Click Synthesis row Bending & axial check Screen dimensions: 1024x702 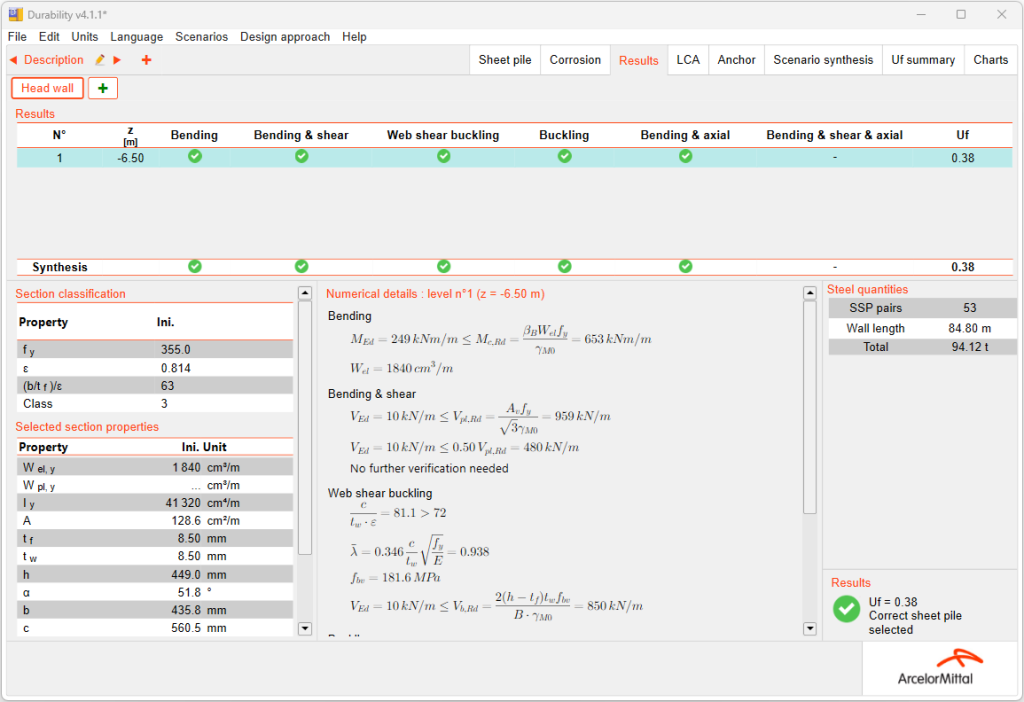click(685, 266)
